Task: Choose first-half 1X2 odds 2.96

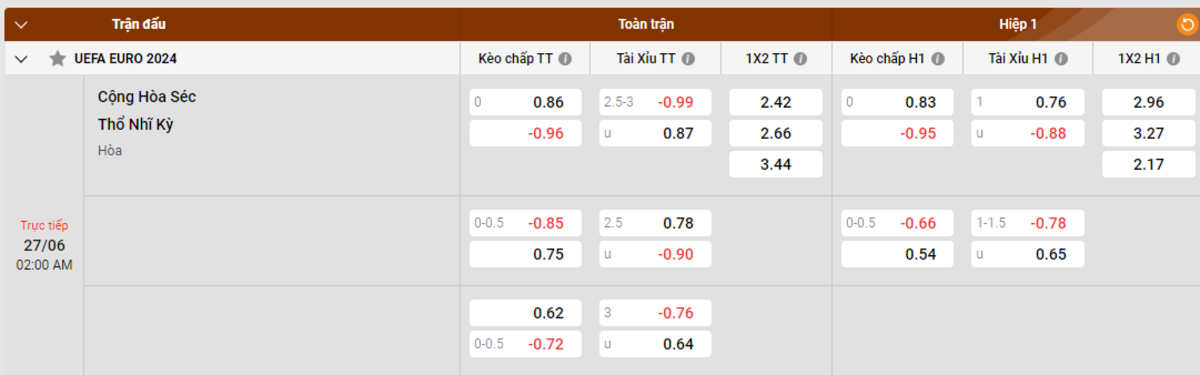Action: click(1148, 102)
